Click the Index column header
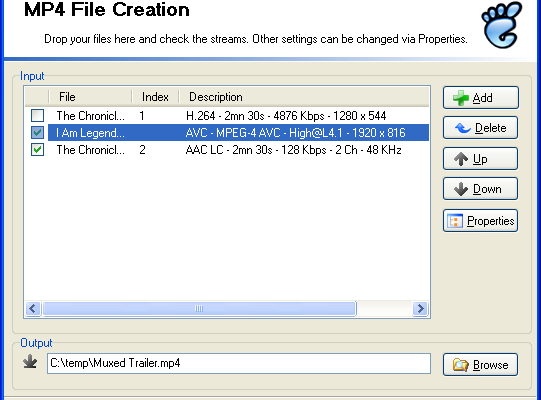This screenshot has height=400, width=541. (155, 97)
